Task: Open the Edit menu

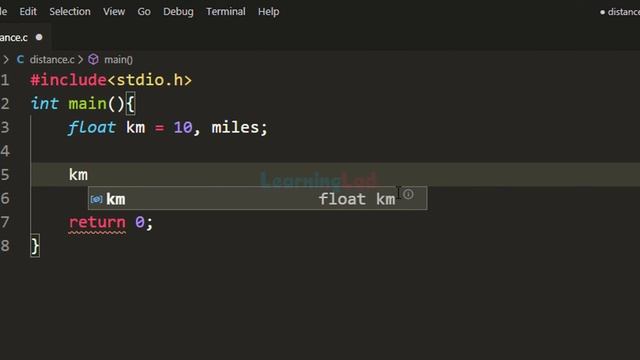Action: 28,11
